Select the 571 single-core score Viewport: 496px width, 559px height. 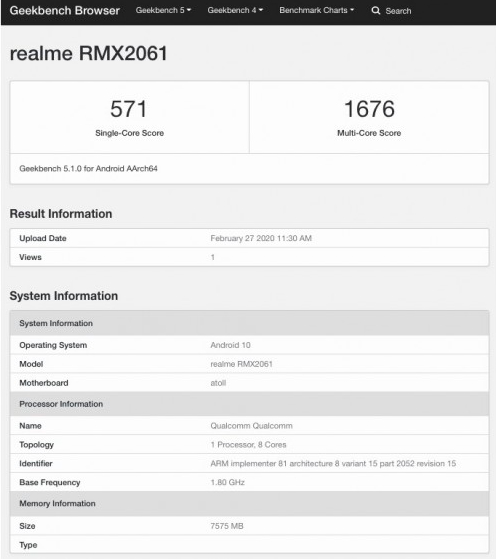click(x=129, y=109)
